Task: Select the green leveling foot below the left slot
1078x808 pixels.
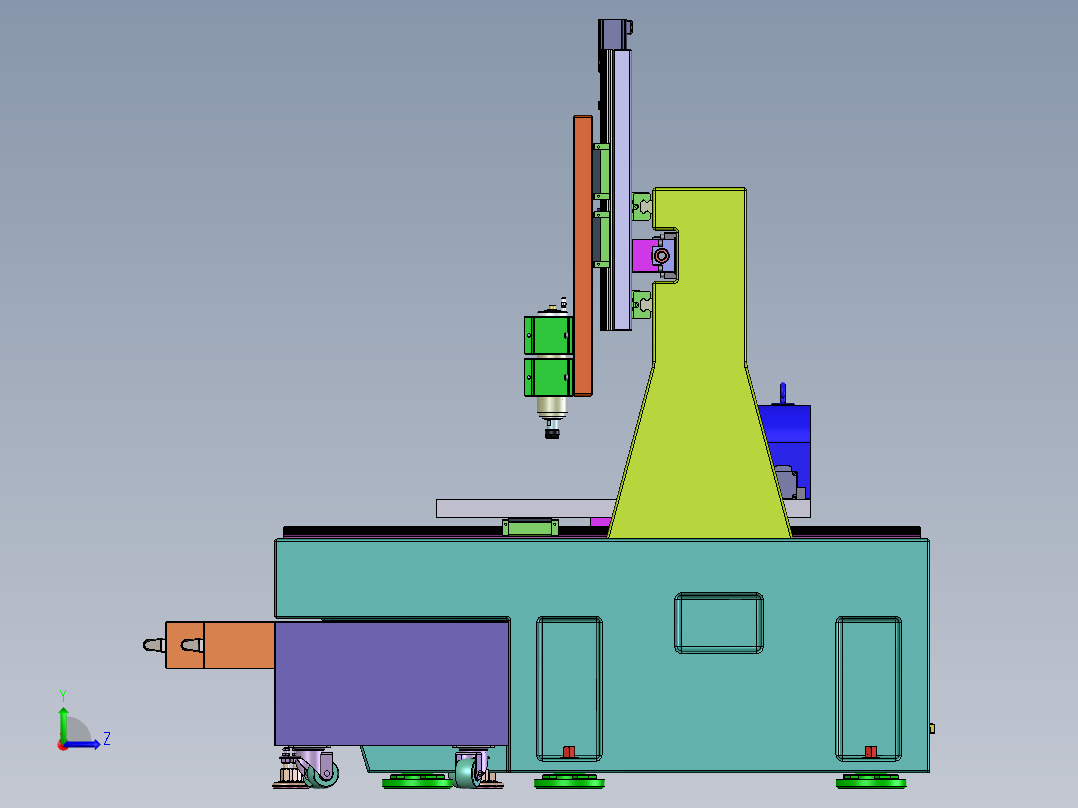Action: click(569, 781)
